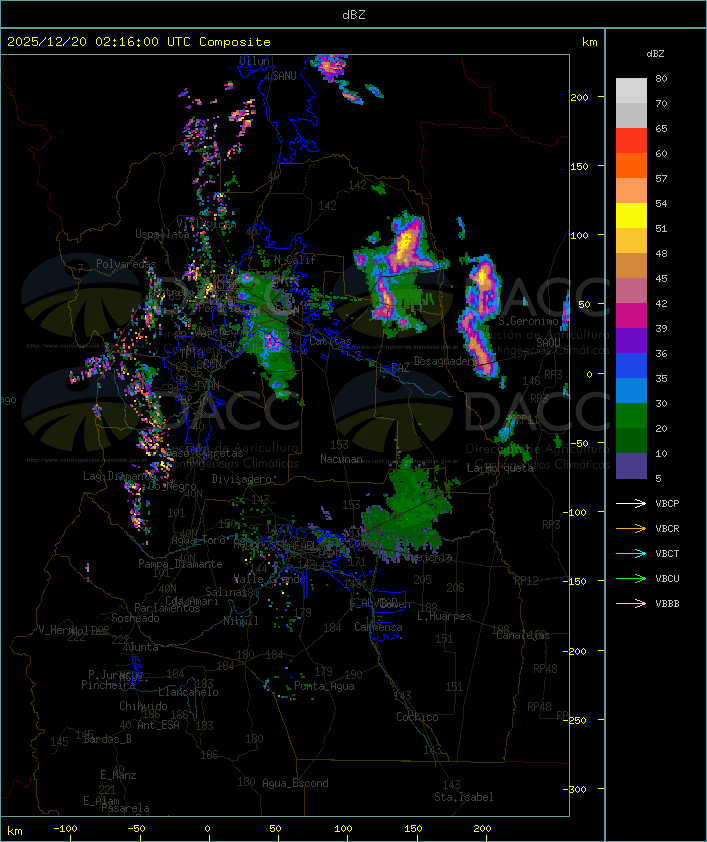
Task: Click the Carmensa place label
Action: pos(378,627)
